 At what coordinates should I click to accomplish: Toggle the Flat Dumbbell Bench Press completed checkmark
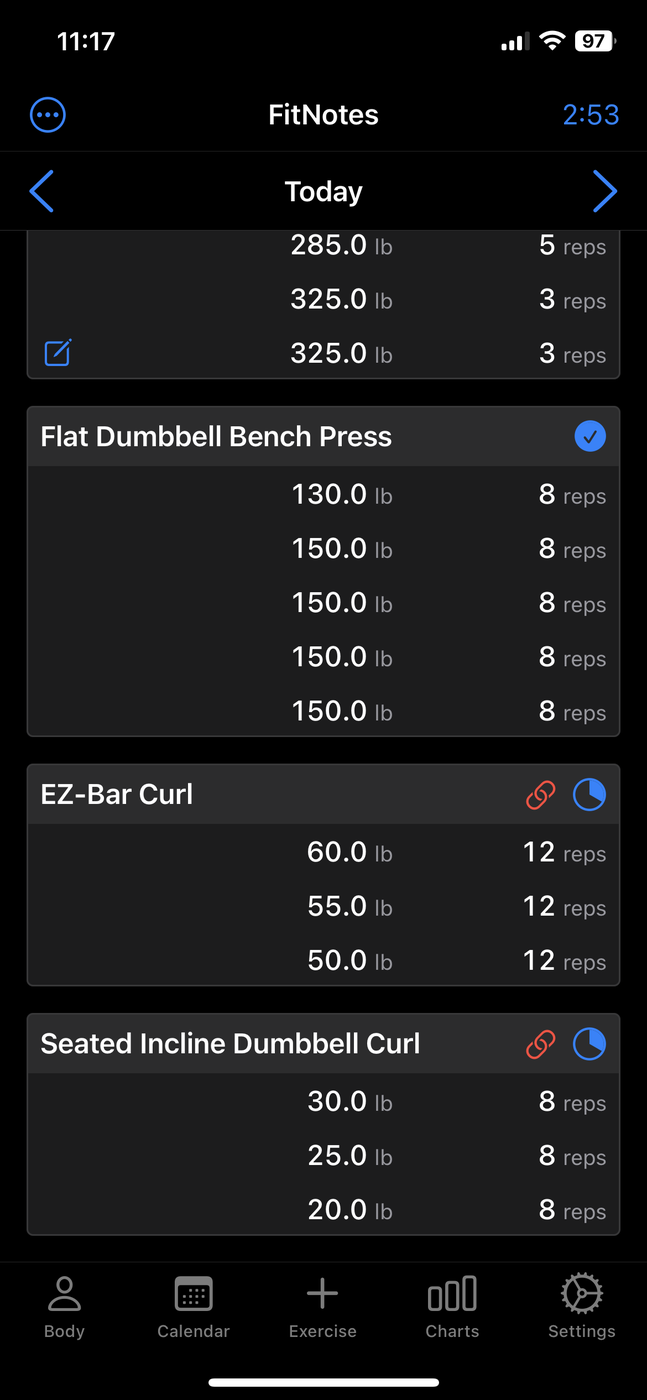(x=590, y=437)
